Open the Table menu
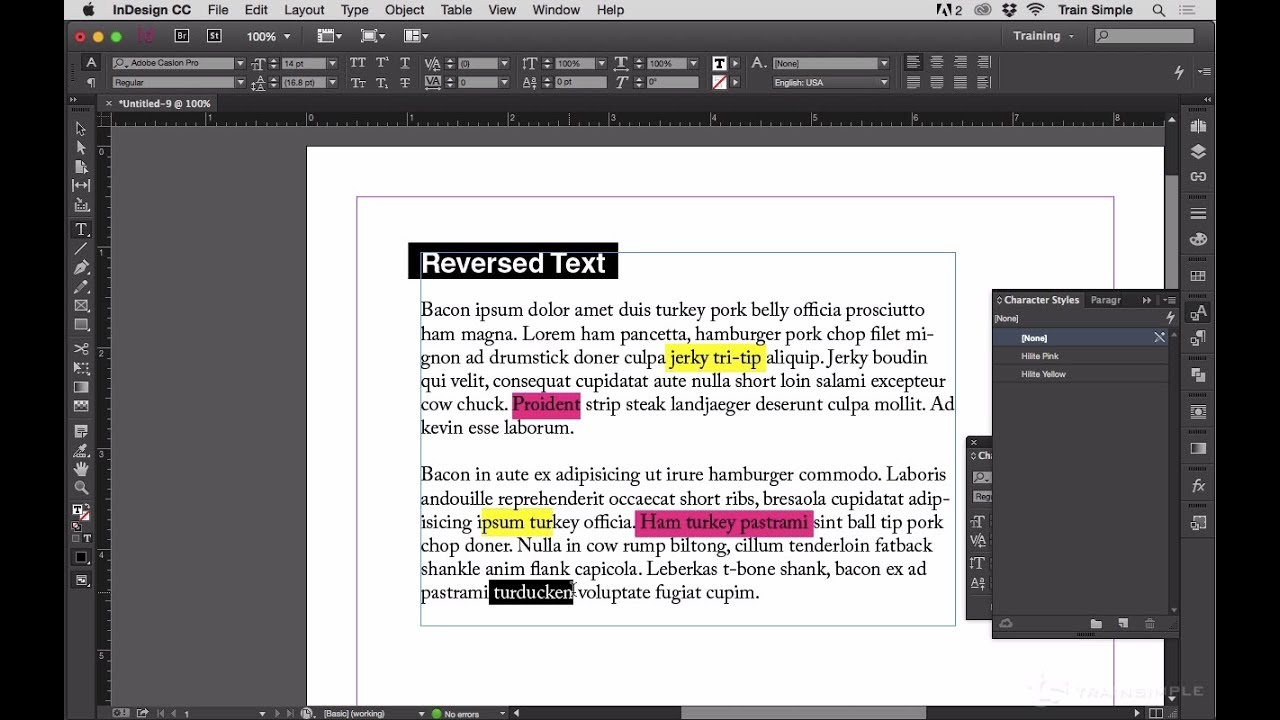Screen dimensions: 1280x720 (456, 10)
